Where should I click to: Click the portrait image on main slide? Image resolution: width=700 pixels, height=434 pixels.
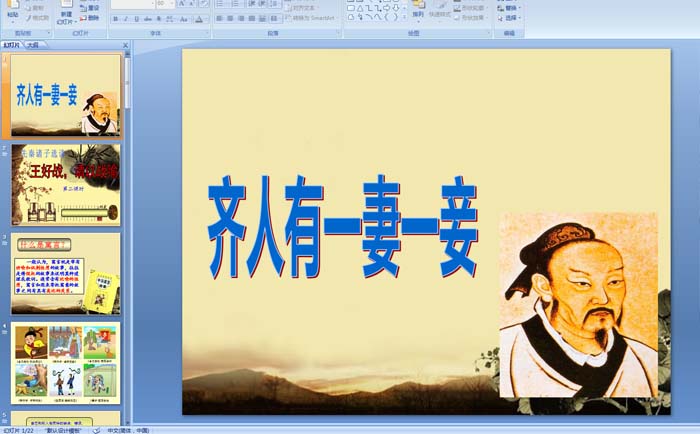tap(578, 305)
